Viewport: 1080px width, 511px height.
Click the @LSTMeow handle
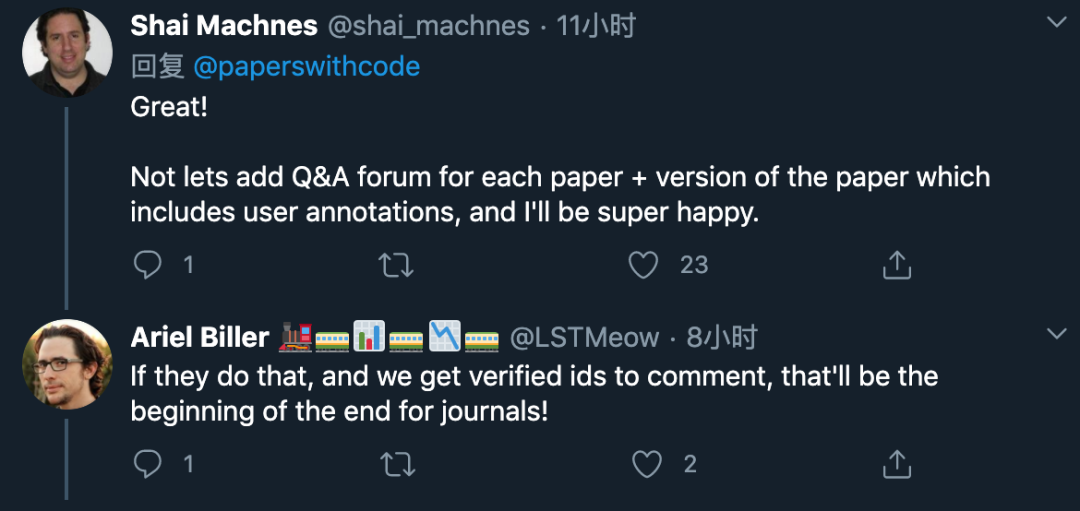[x=585, y=338]
